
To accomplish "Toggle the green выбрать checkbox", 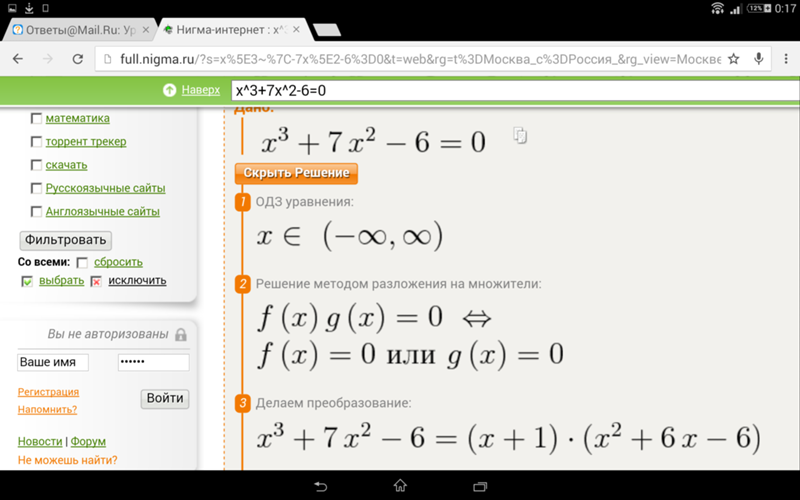I will coord(27,281).
